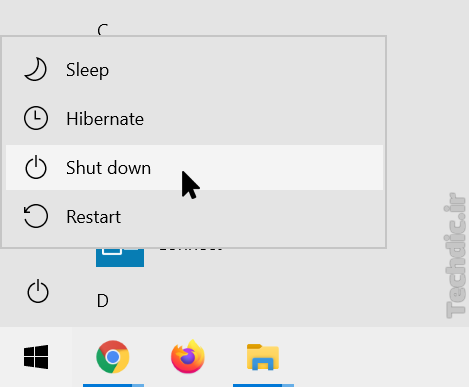The width and height of the screenshot is (469, 387).
Task: Open the Windows Start button
Action: pyautogui.click(x=36, y=357)
